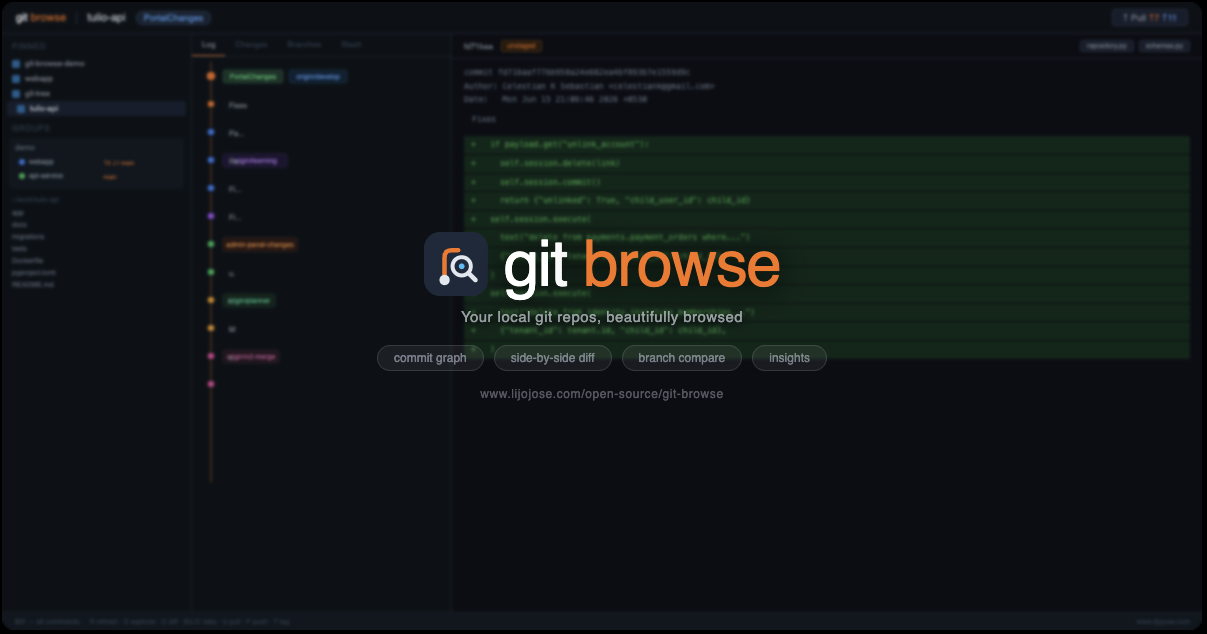Screen dimensions: 1207x634
Task: Click the Pull button in top-right corner
Action: pyautogui.click(x=1149, y=18)
